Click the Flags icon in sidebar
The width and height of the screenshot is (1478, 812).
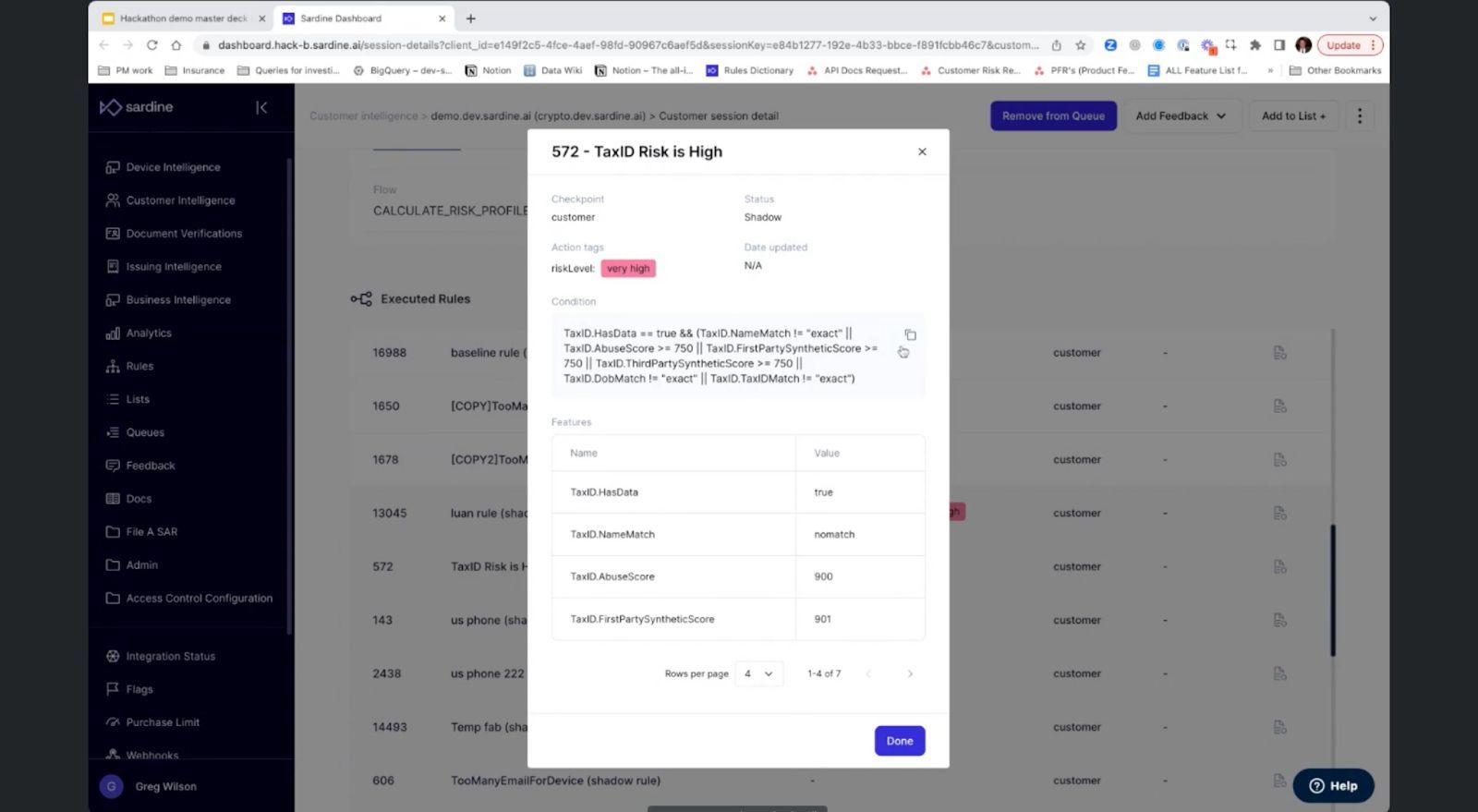pos(113,689)
